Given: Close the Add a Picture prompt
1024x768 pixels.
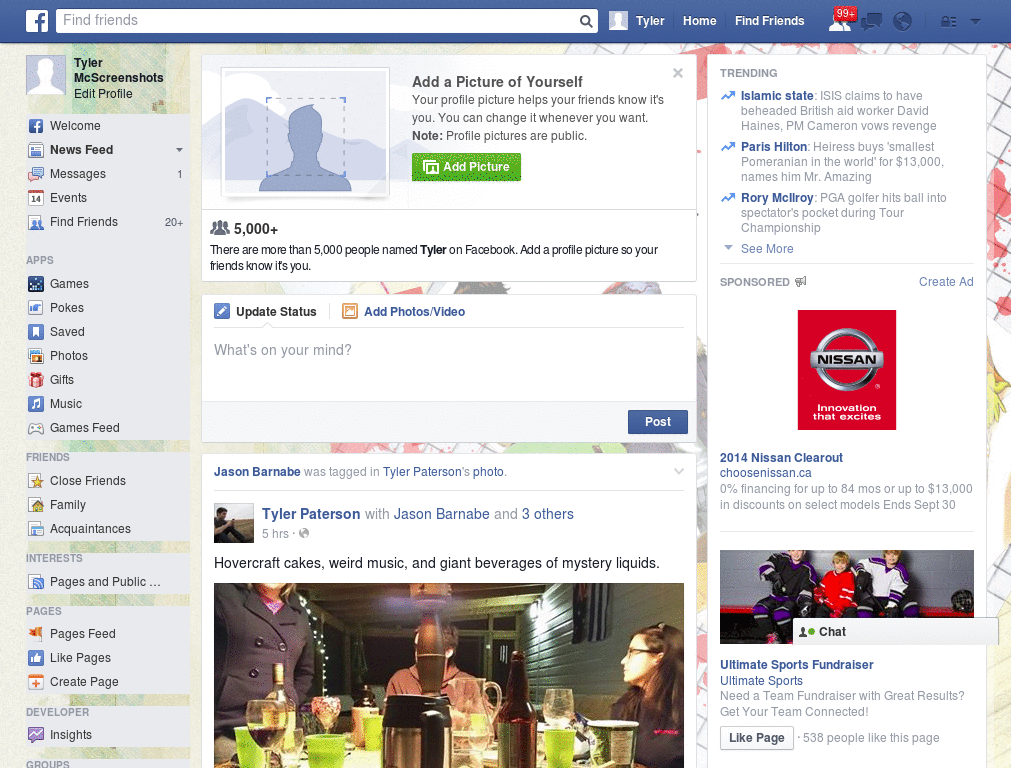Looking at the screenshot, I should point(678,73).
